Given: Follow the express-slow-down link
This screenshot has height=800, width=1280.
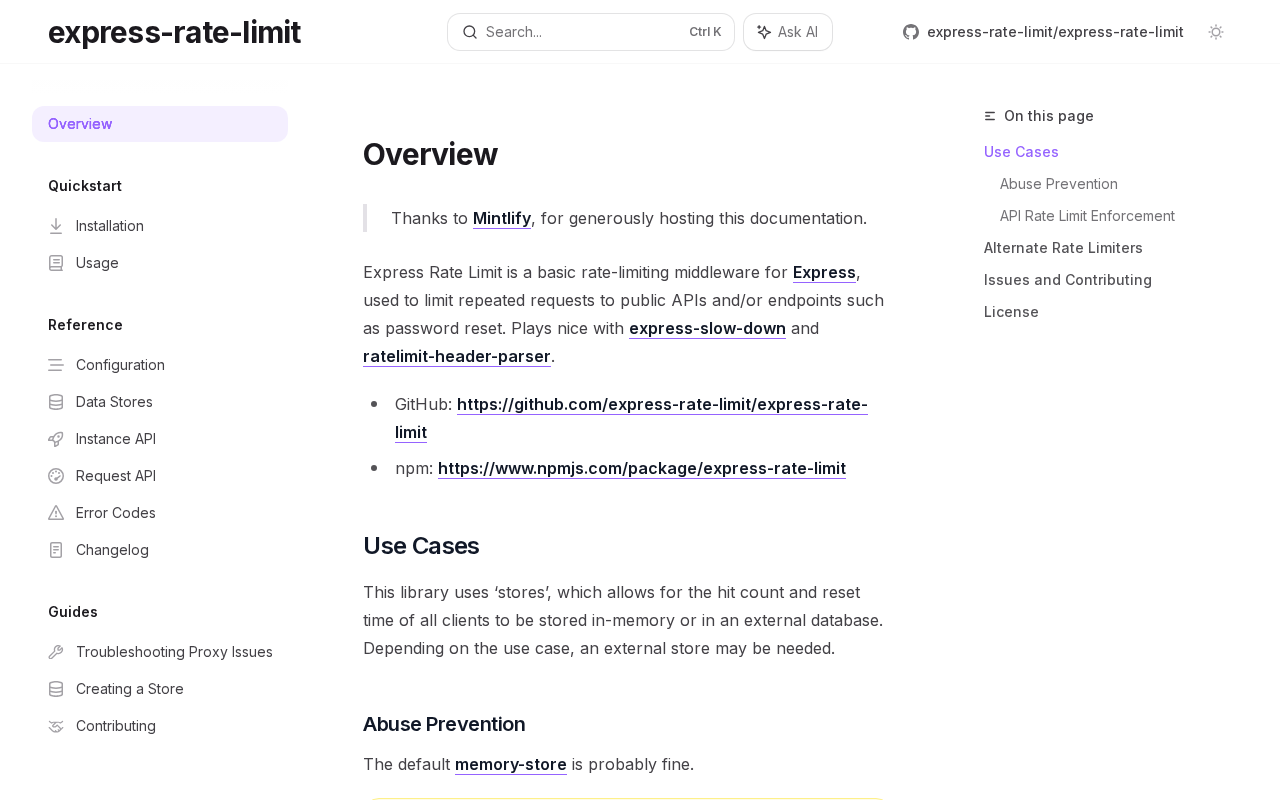Looking at the screenshot, I should 707,328.
